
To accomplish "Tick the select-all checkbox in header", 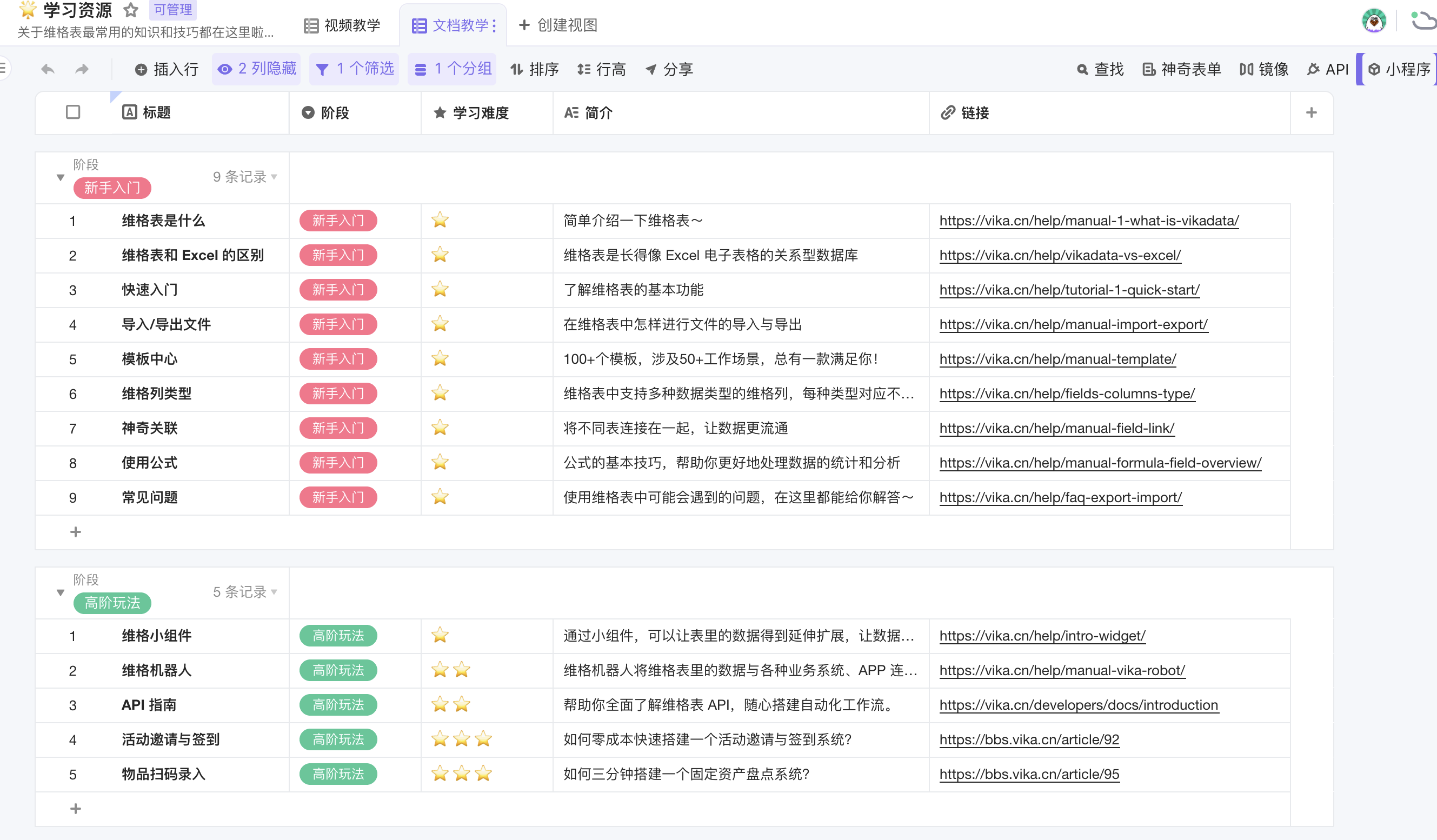I will point(73,112).
